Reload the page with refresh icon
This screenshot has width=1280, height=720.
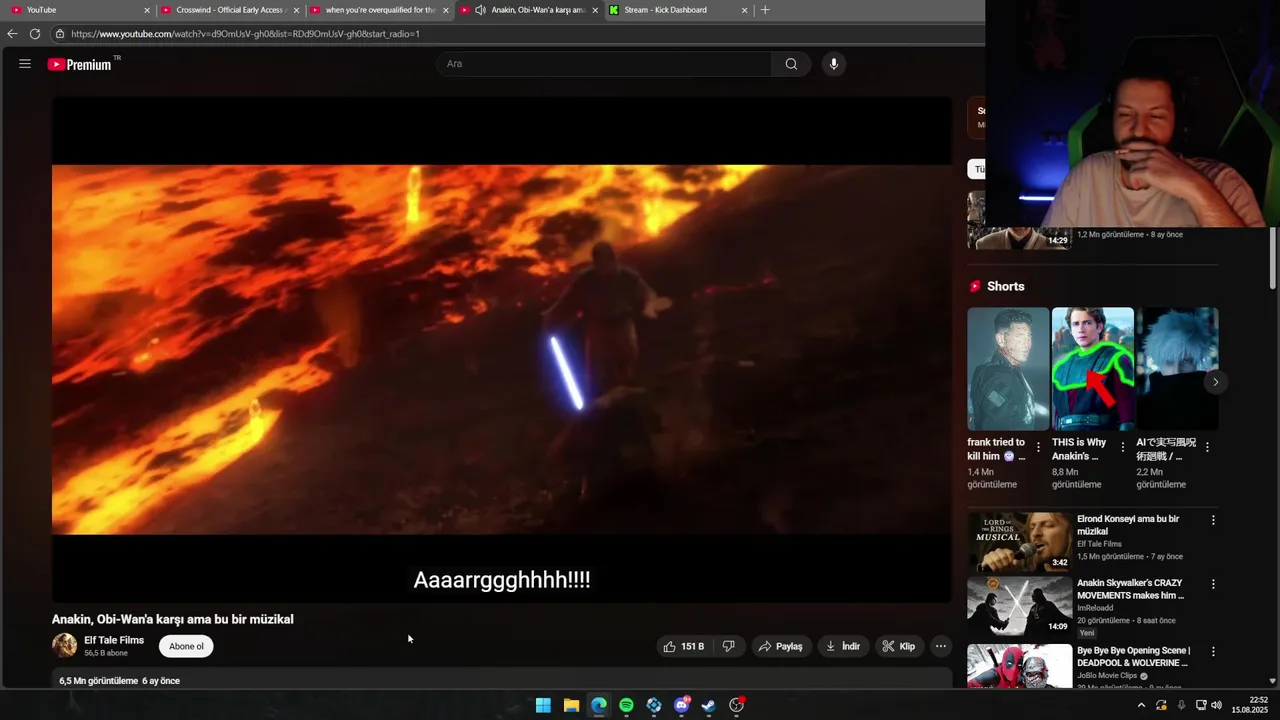pyautogui.click(x=35, y=34)
